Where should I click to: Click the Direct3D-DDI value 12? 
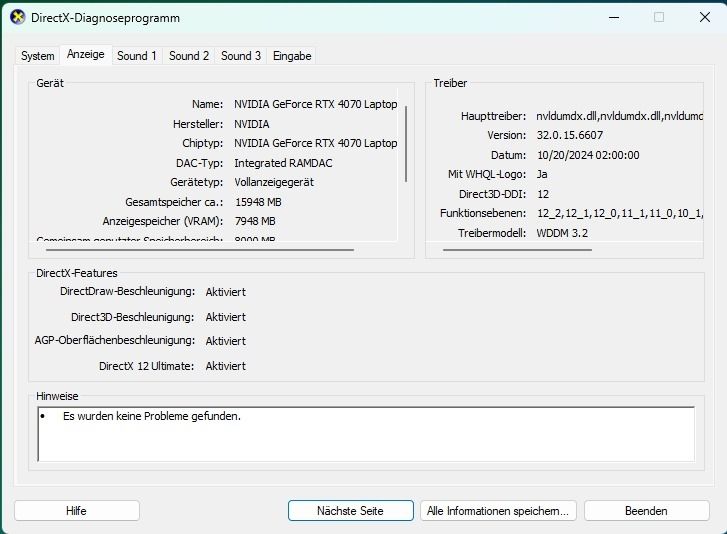pyautogui.click(x=543, y=194)
